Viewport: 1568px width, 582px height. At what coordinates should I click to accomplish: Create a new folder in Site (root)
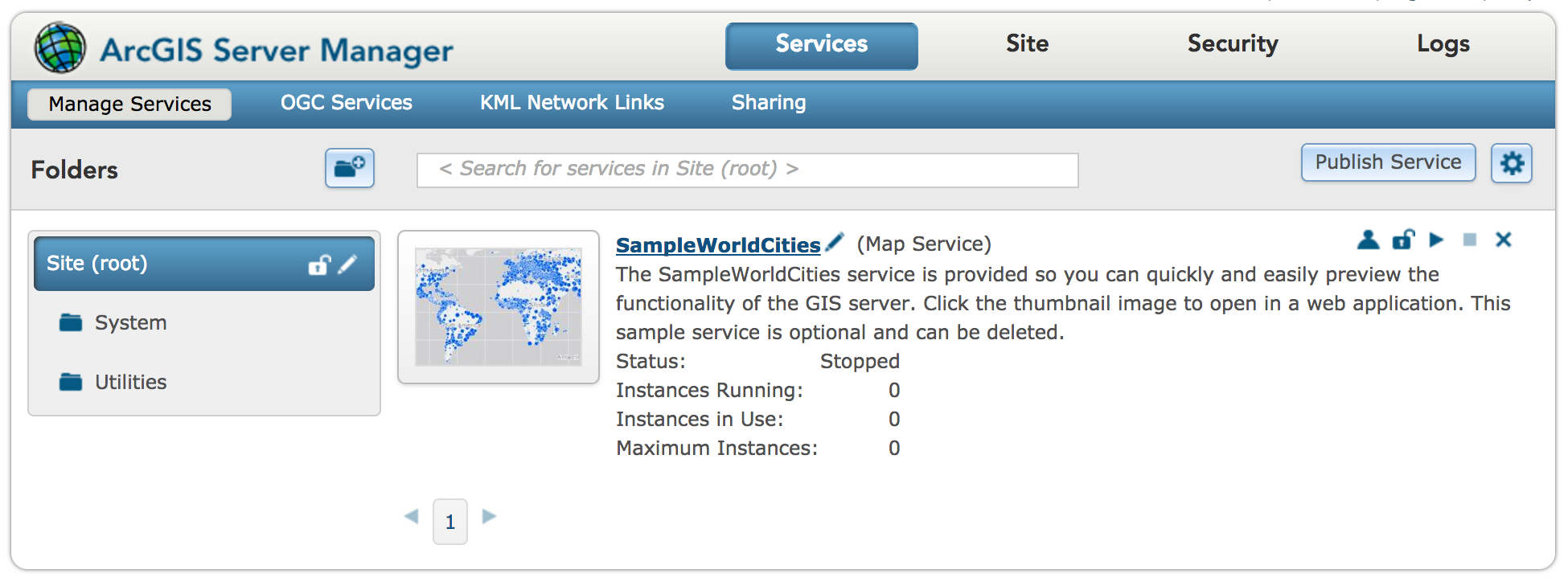tap(349, 168)
